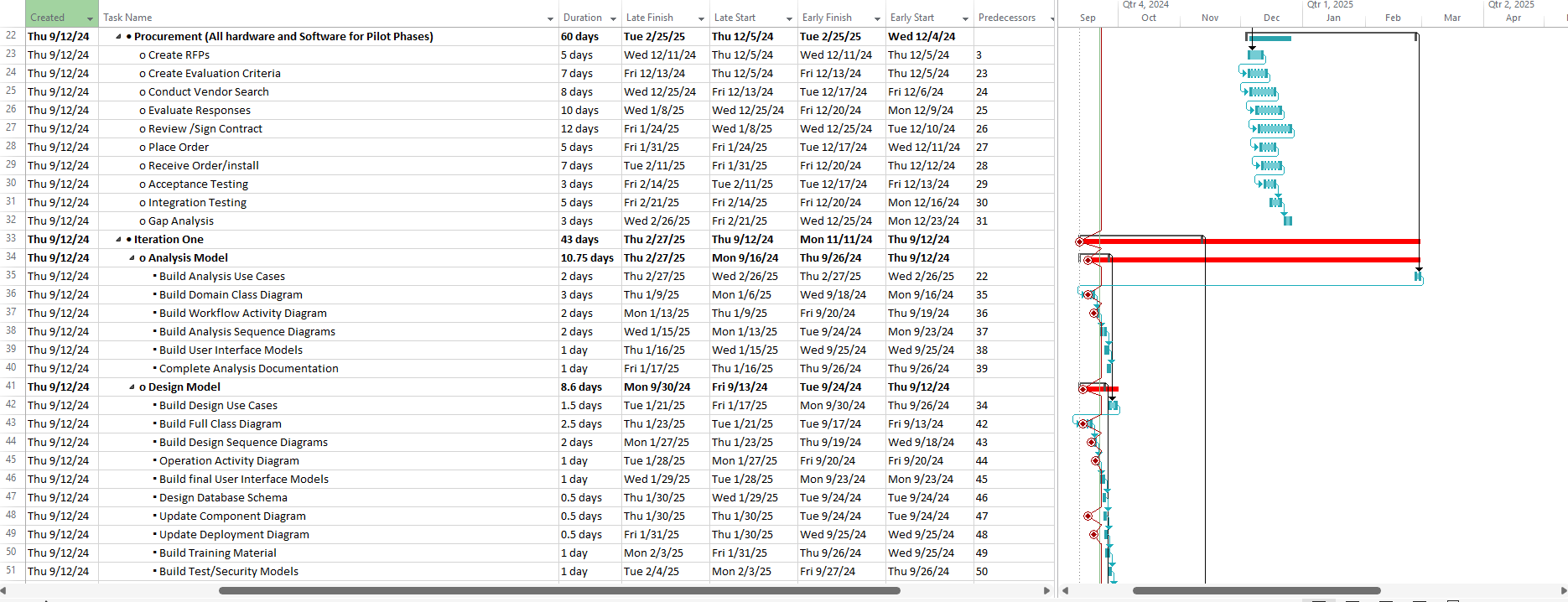Select the Conduct Vendor Search task name
The width and height of the screenshot is (1568, 602).
click(x=208, y=92)
